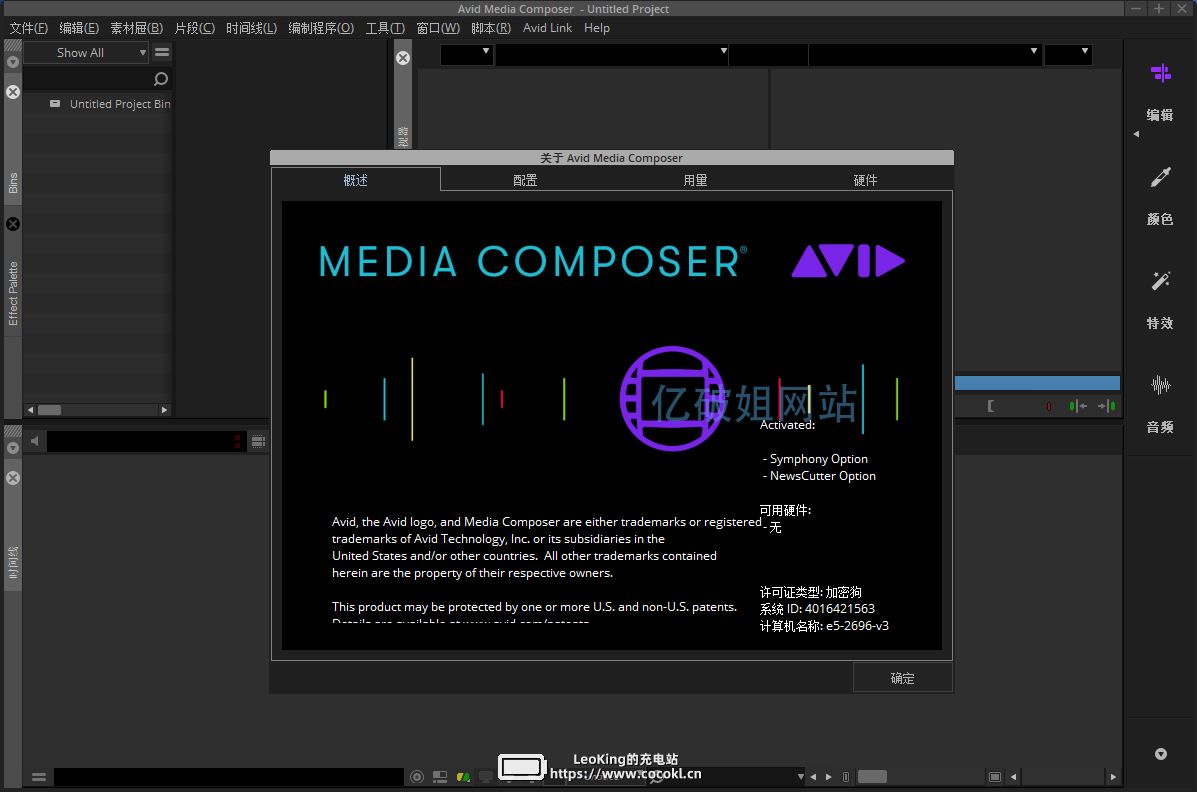The height and width of the screenshot is (792, 1197).
Task: Click the focus circle icon in timeline bottom bar
Action: (x=417, y=777)
